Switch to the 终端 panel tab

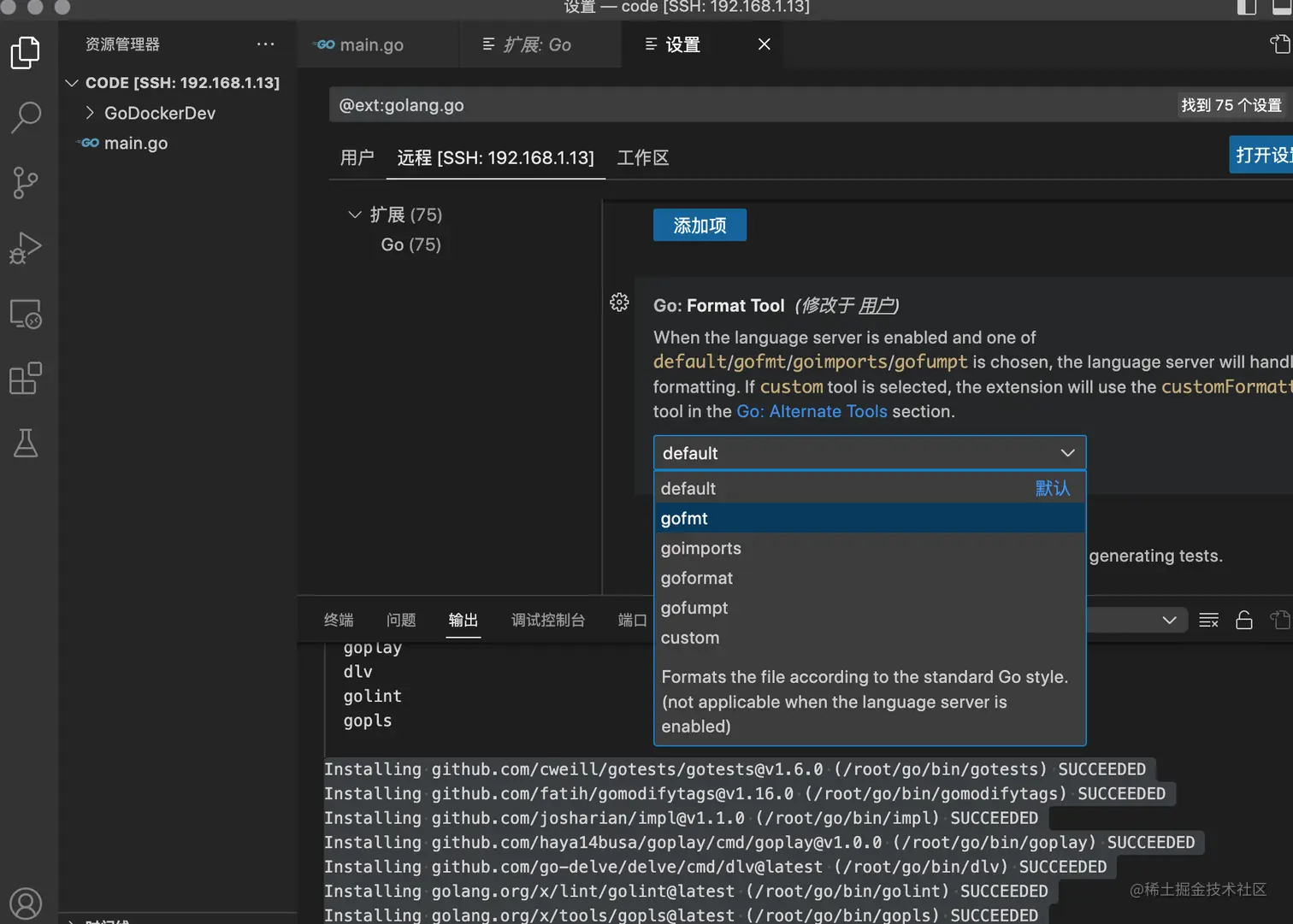click(x=339, y=620)
